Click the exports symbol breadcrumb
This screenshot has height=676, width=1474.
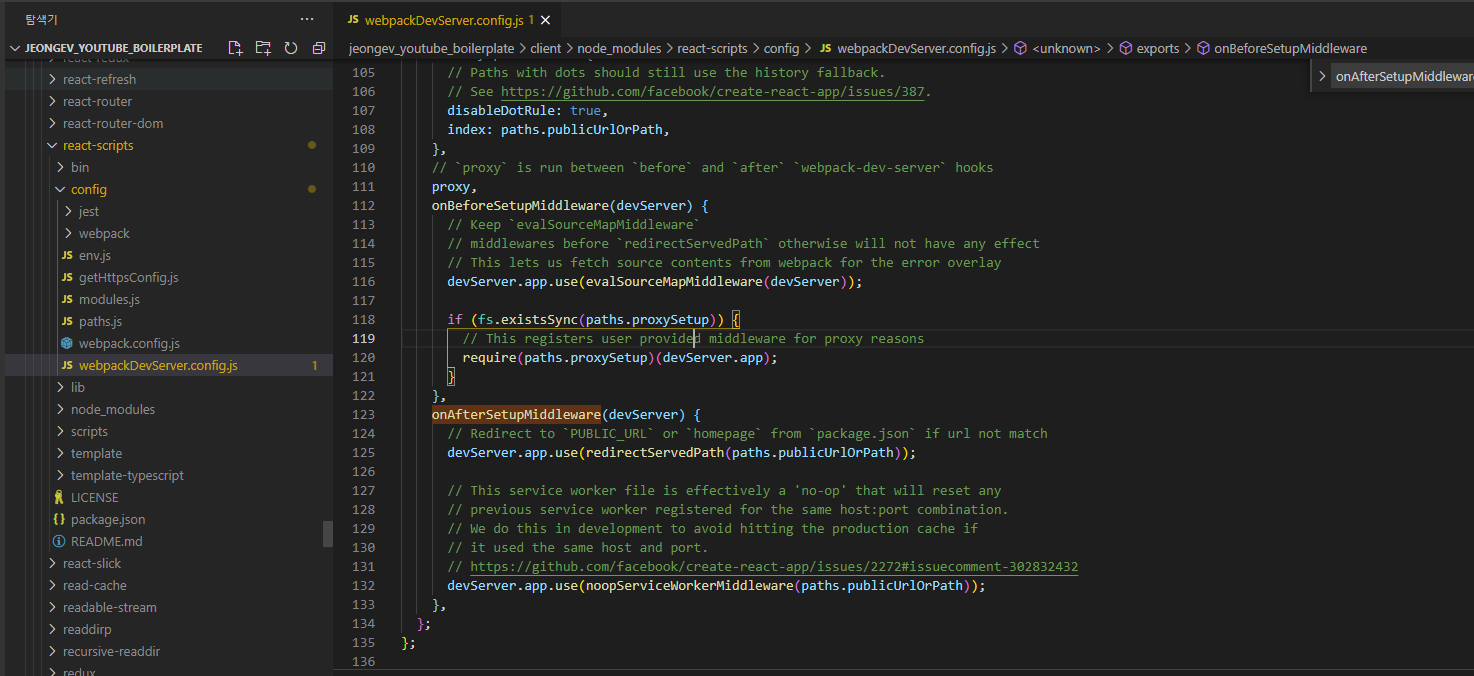pos(1148,48)
